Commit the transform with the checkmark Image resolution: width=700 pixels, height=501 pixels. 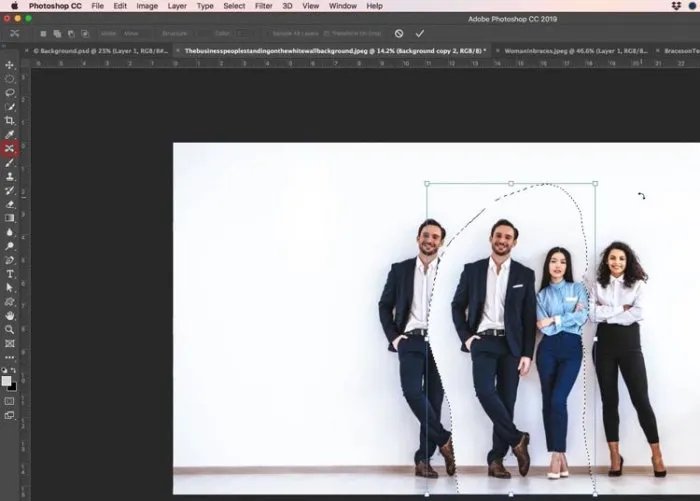[x=420, y=33]
